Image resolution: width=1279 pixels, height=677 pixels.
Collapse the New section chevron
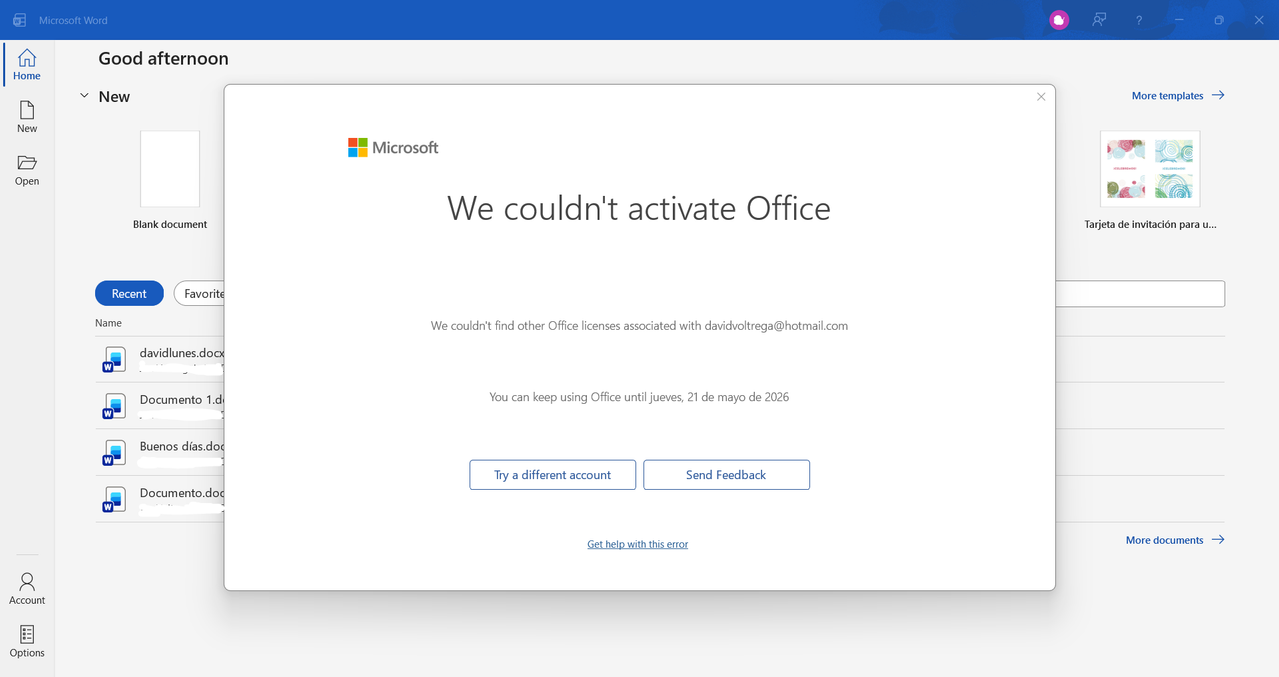pos(84,96)
